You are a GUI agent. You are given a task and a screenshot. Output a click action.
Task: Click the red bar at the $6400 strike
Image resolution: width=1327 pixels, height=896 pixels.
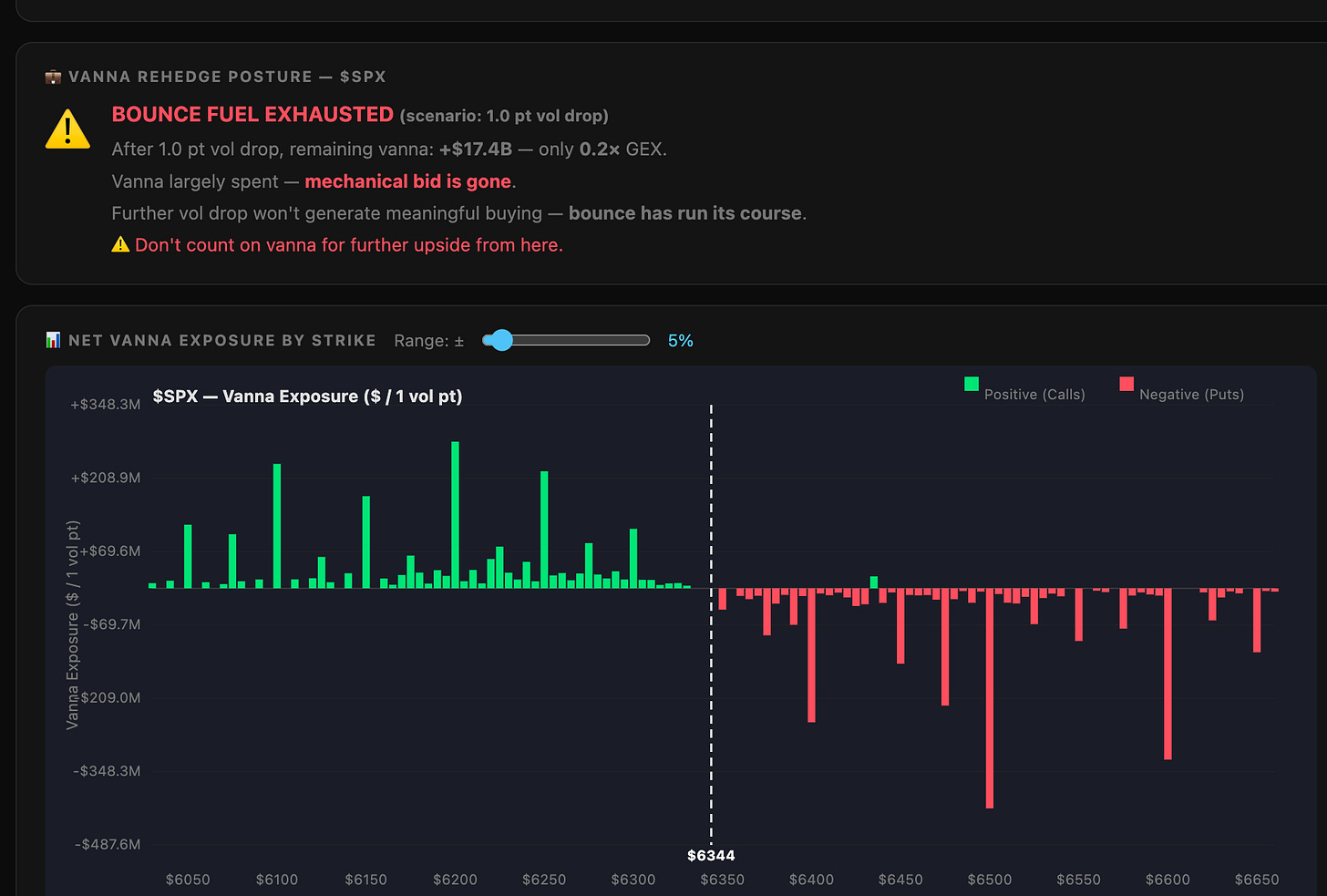[x=811, y=655]
